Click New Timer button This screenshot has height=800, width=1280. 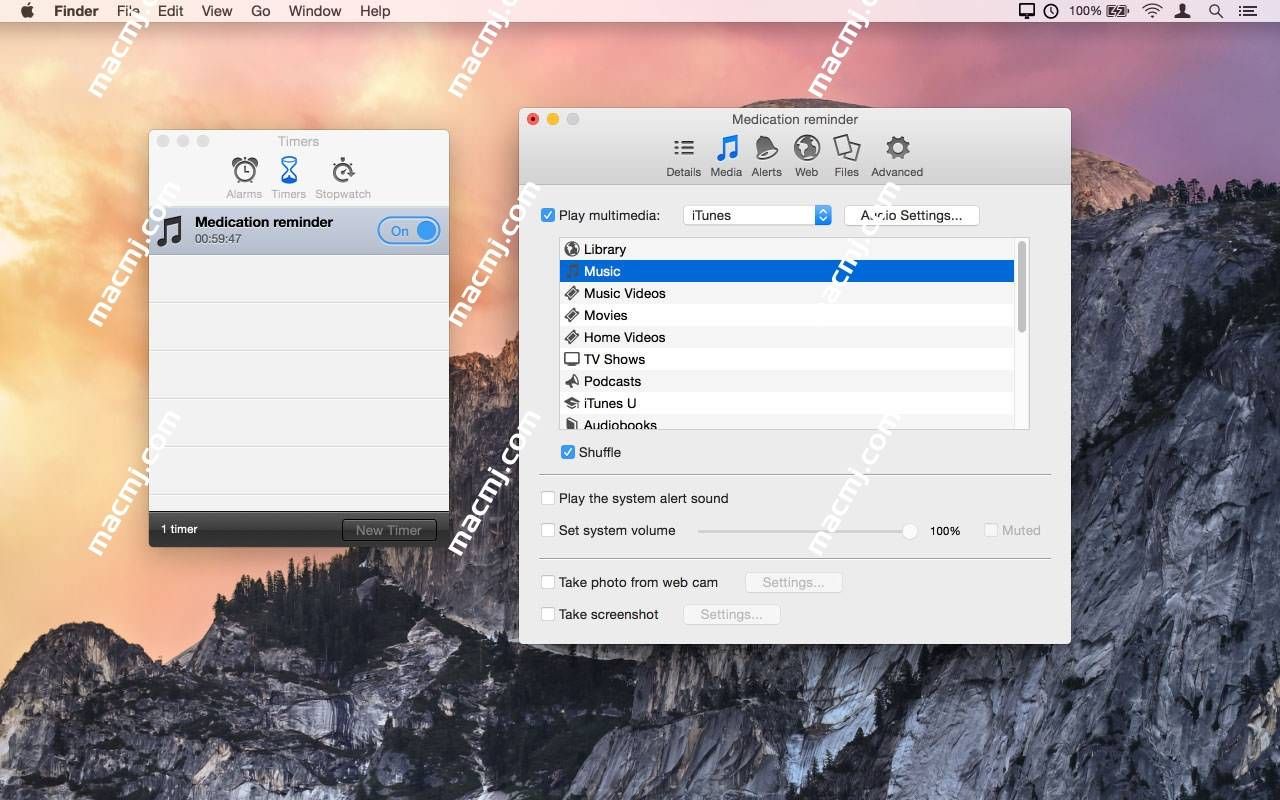389,530
